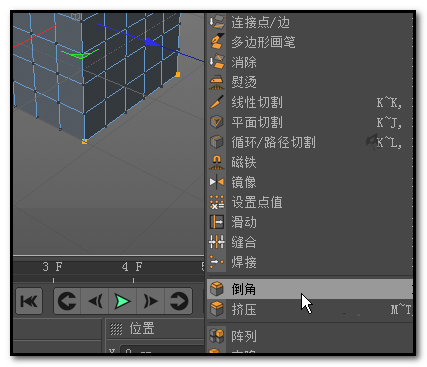
Task: Select 设置点值 in the menu
Action: pyautogui.click(x=310, y=202)
